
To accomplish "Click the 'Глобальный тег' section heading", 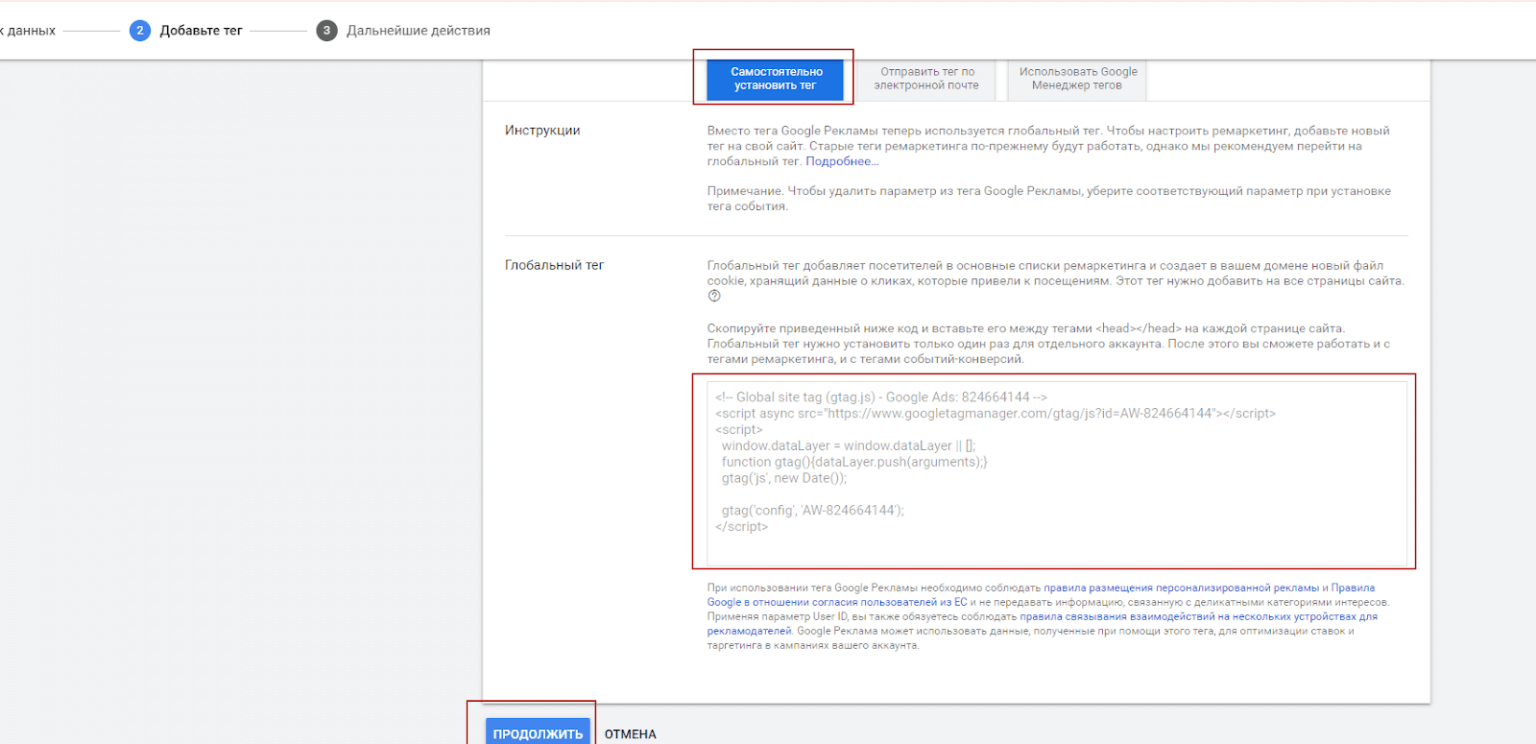I will [554, 265].
